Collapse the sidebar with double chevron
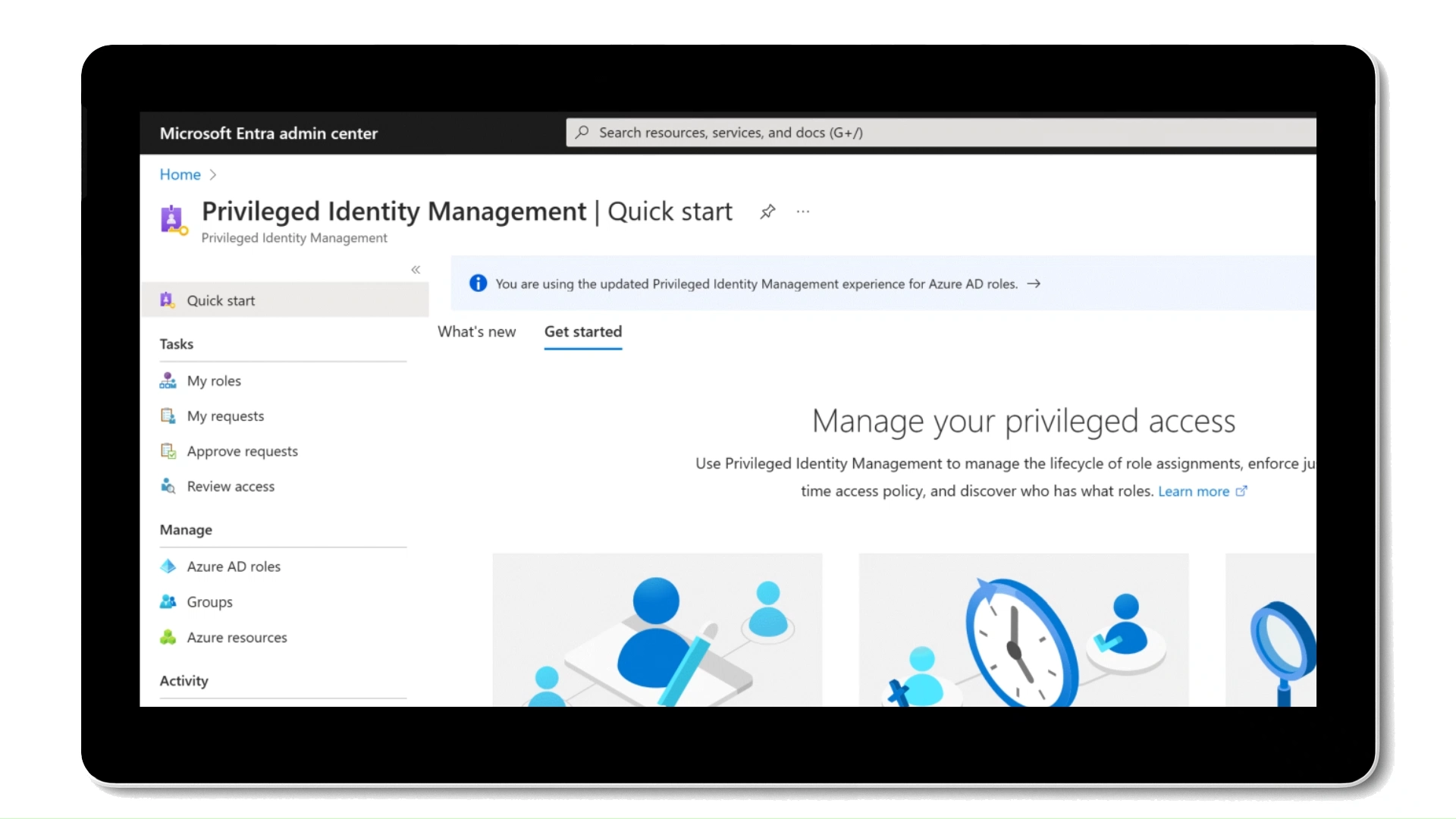This screenshot has height=819, width=1456. [x=416, y=269]
